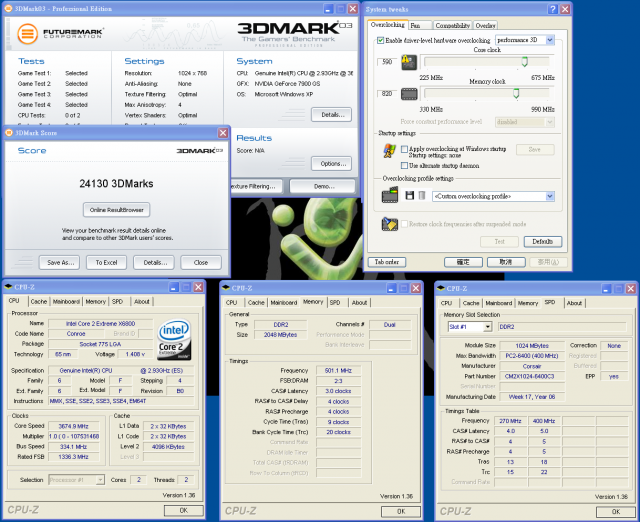The image size is (640, 522).
Task: Click OK in the CPU-Z SPD window
Action: click(x=616, y=512)
